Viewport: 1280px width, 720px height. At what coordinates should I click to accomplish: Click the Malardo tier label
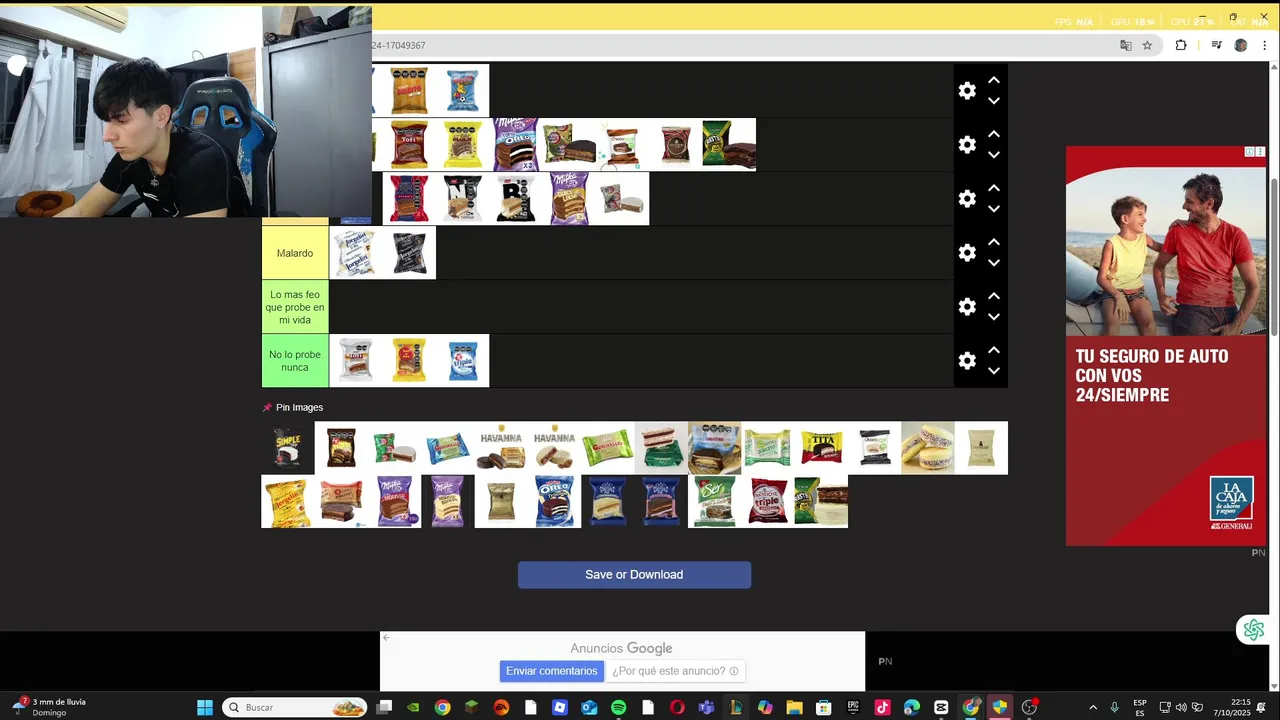point(295,253)
